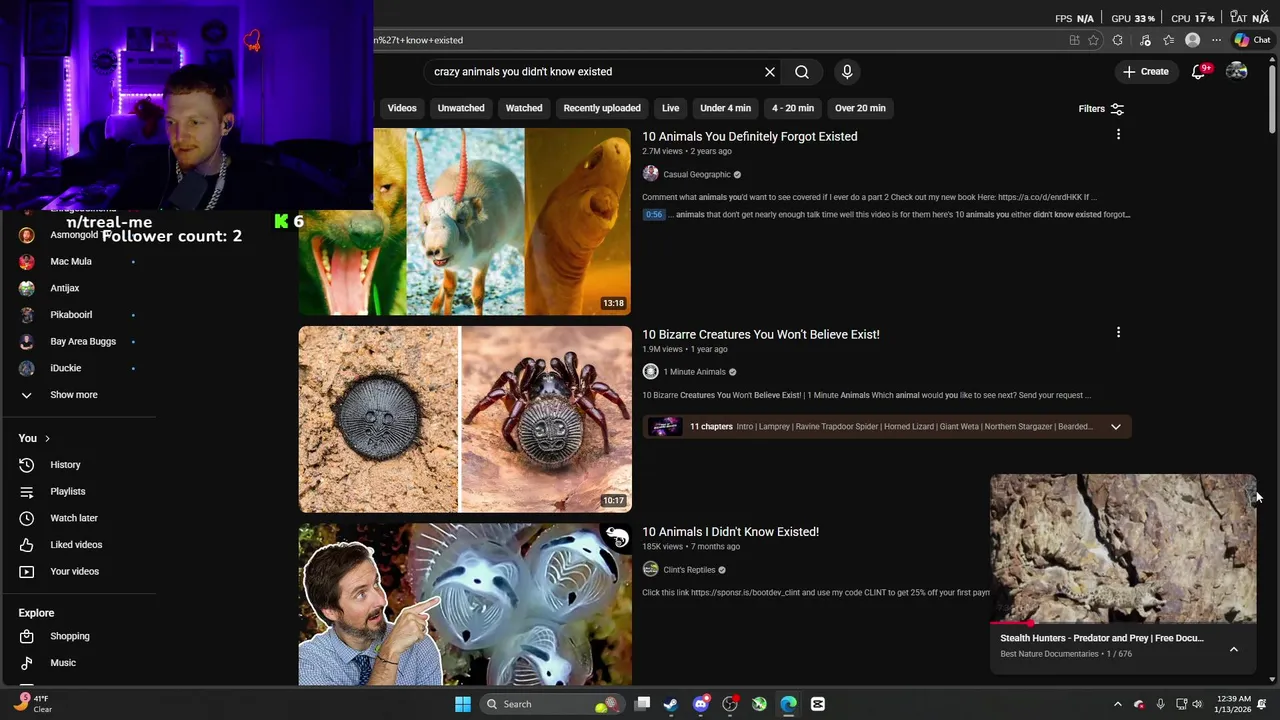Open YouTube notifications bell
This screenshot has width=1280, height=720.
point(1199,72)
